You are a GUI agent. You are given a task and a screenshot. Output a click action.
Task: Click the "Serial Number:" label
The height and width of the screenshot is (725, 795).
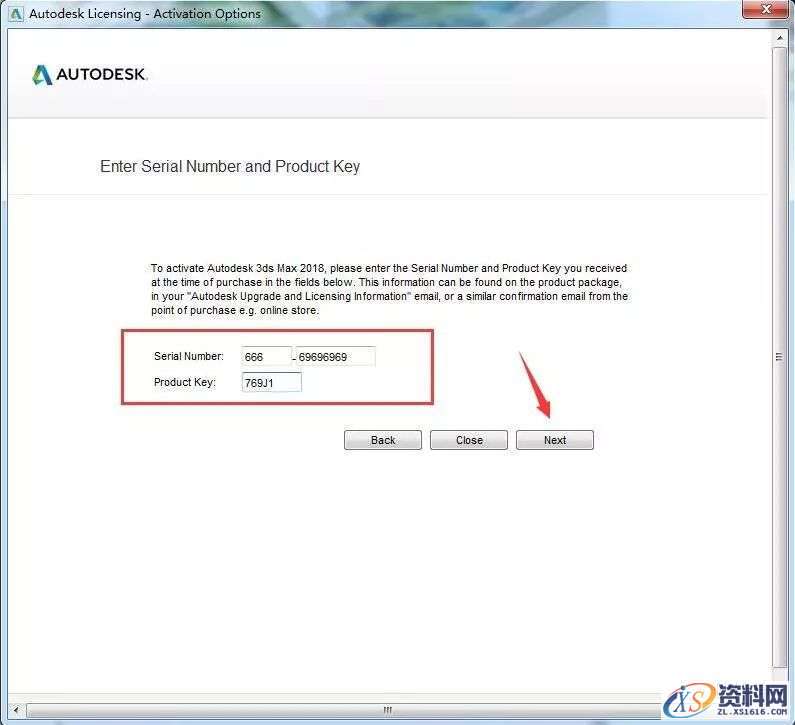189,357
